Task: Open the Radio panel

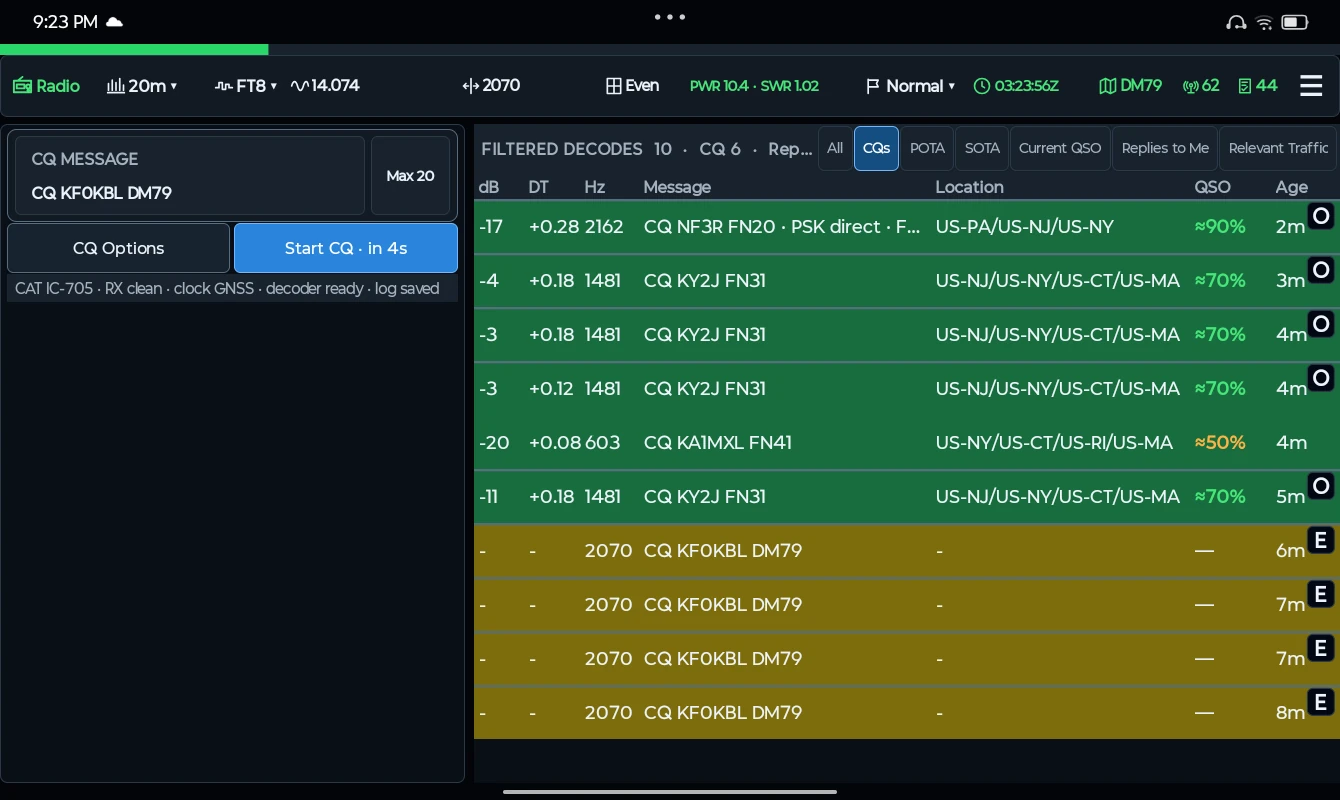Action: (x=46, y=86)
